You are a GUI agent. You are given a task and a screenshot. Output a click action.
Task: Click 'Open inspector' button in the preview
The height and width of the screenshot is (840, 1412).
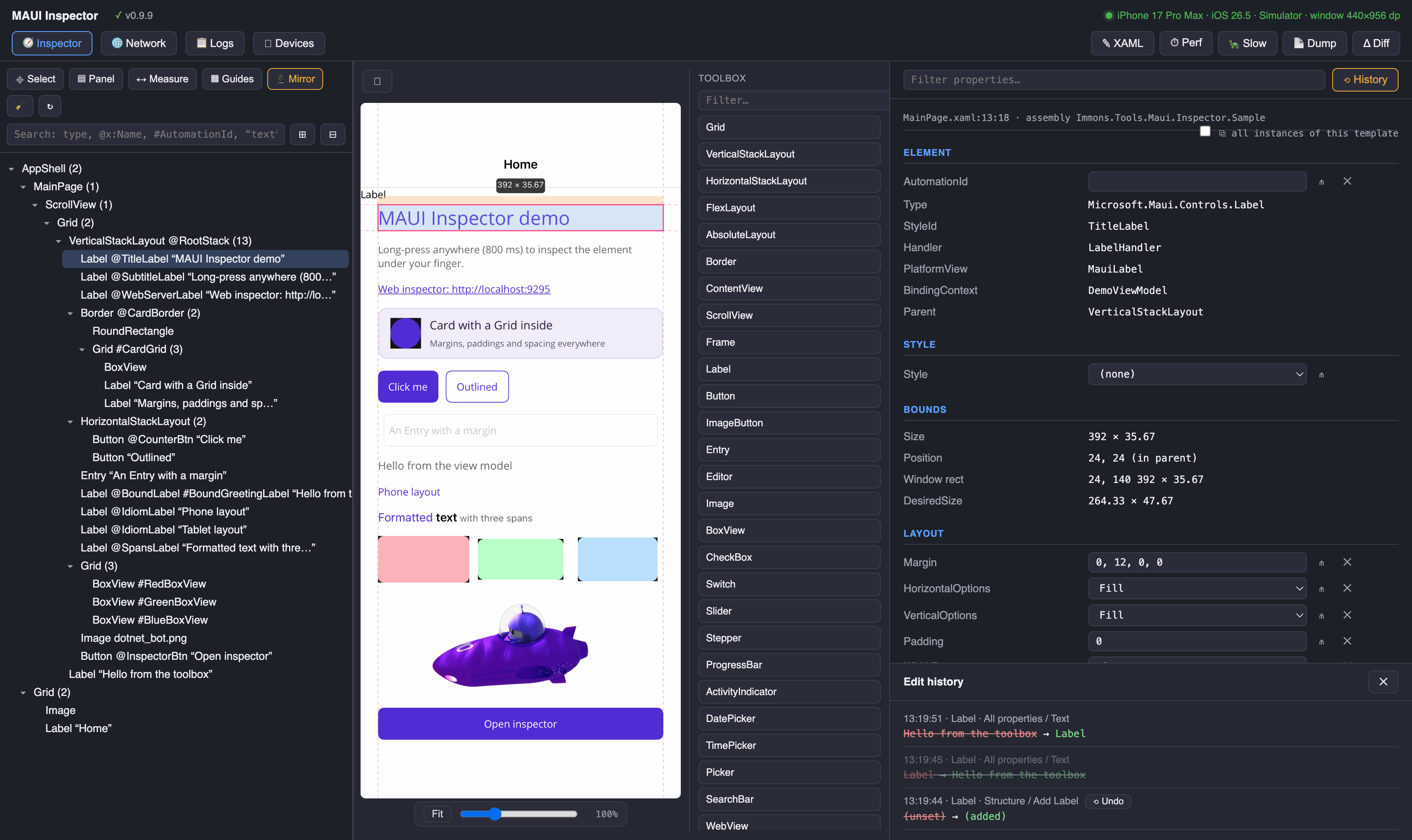521,723
